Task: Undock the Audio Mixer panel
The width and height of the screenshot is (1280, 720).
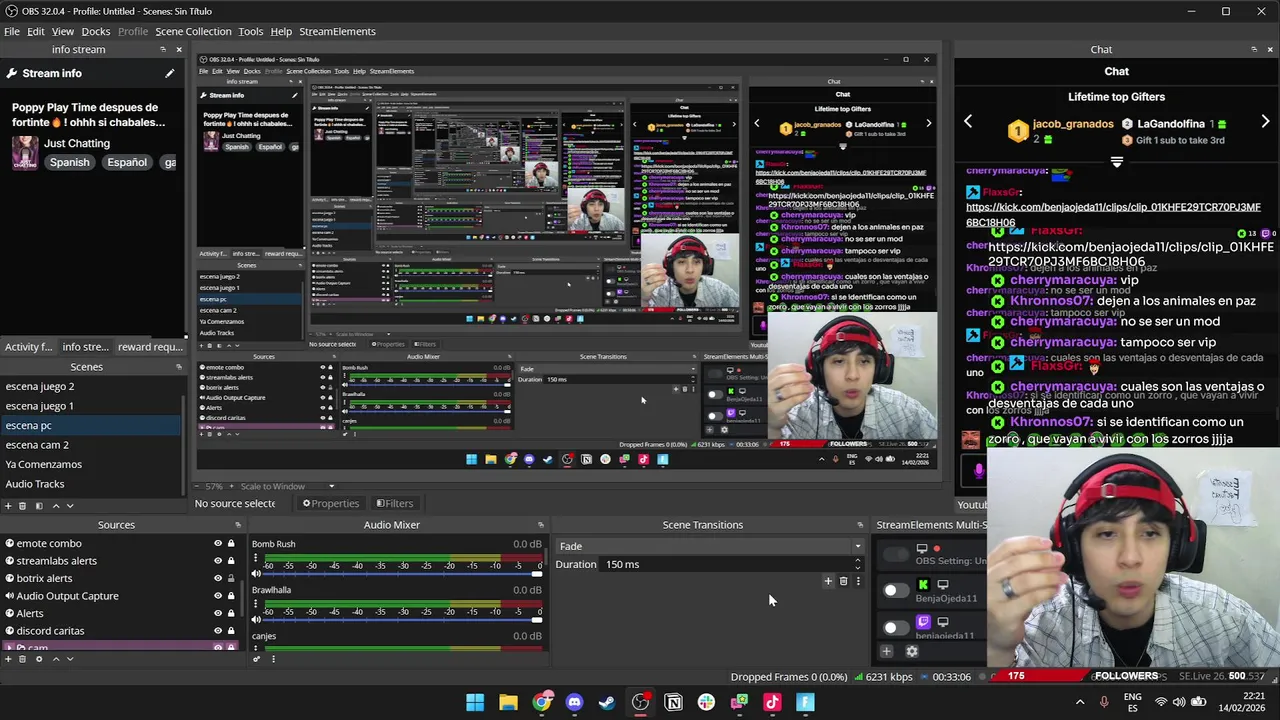Action: point(540,525)
